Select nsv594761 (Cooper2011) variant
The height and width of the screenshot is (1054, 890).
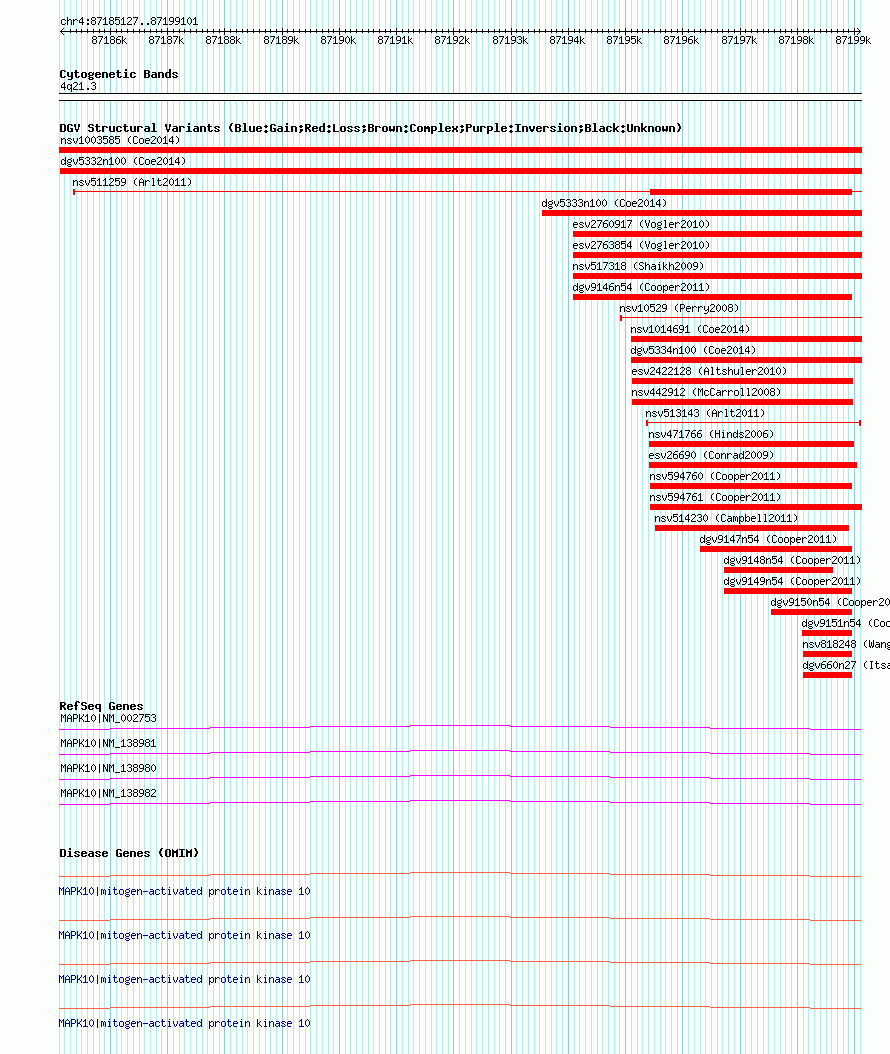coord(715,497)
